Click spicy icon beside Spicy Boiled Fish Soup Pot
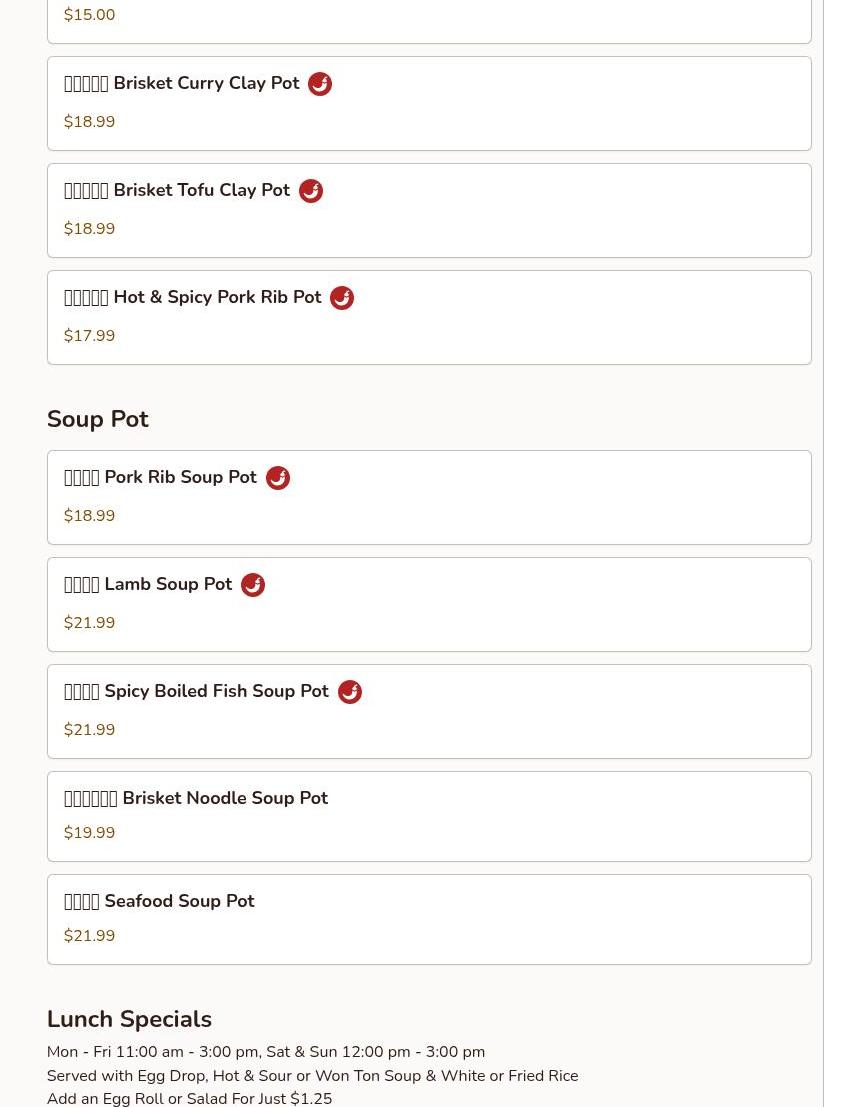Image resolution: width=844 pixels, height=1107 pixels. [x=350, y=692]
